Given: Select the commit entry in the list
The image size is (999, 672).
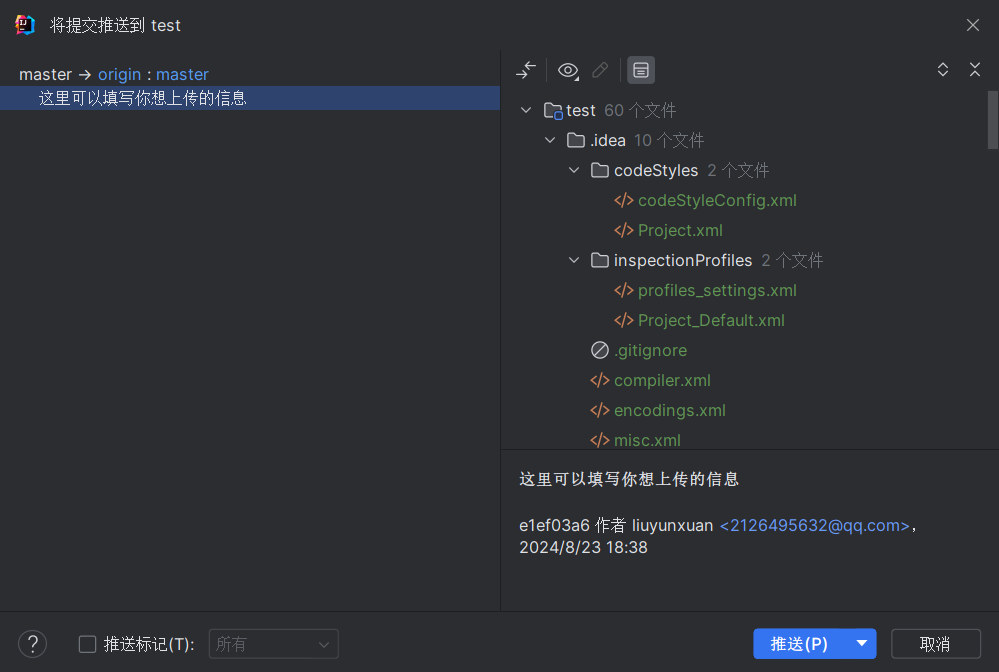Looking at the screenshot, I should (x=142, y=98).
